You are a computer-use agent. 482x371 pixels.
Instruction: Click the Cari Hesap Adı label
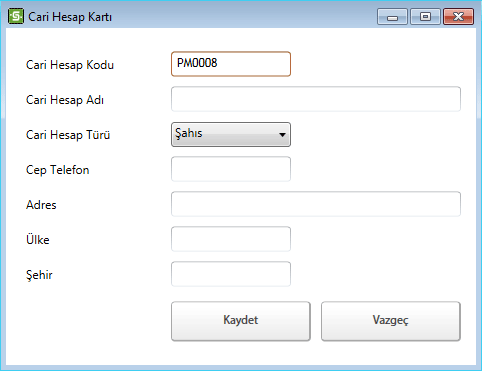coord(65,100)
